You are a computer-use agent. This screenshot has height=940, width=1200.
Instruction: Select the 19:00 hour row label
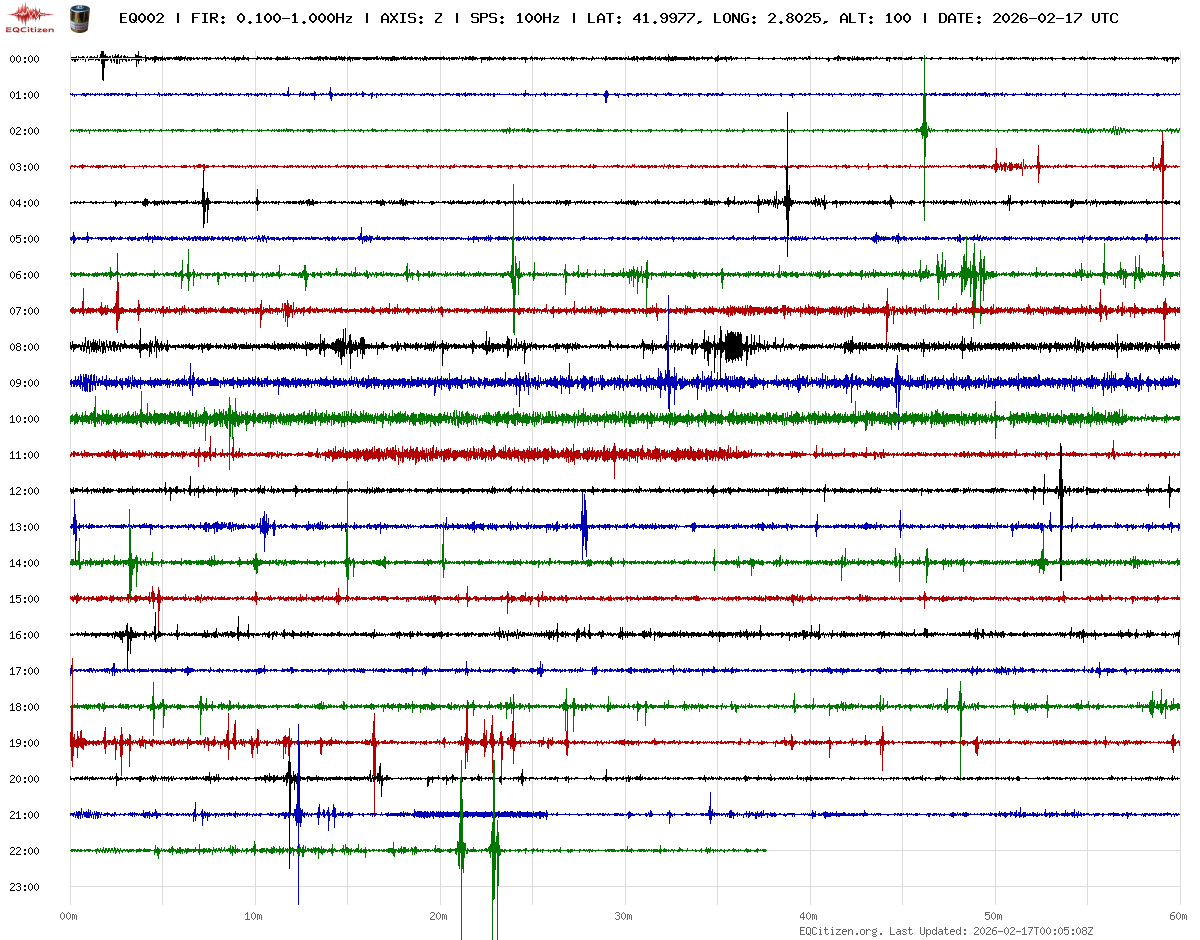[x=24, y=743]
